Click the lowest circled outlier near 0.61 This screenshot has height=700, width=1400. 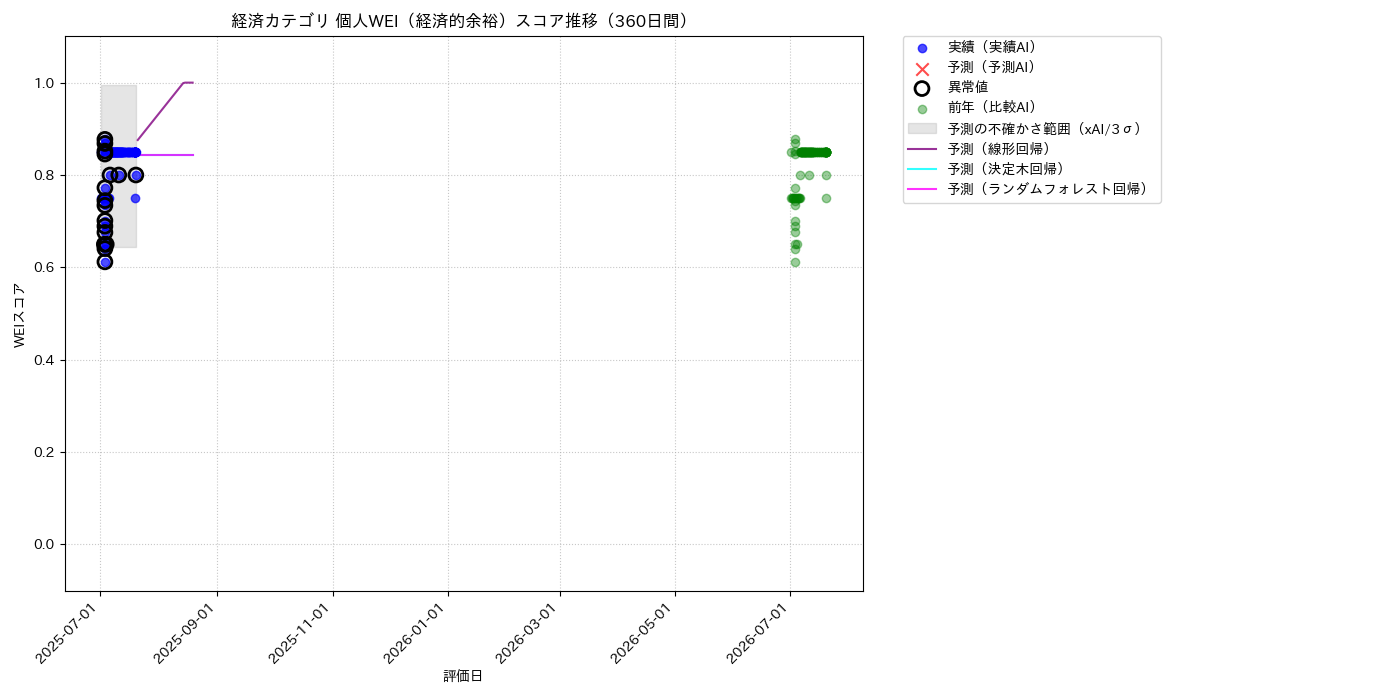click(x=104, y=262)
